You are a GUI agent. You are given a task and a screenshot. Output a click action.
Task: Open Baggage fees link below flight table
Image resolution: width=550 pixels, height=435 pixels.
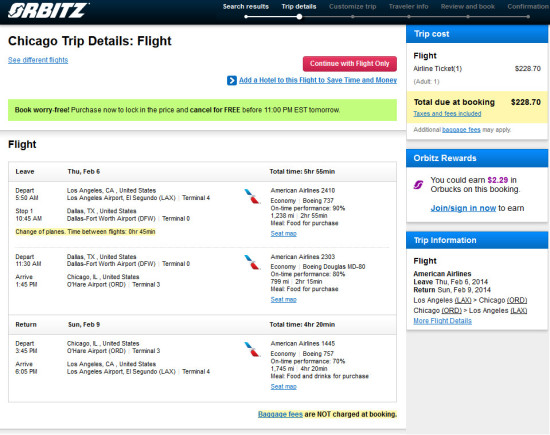click(x=280, y=414)
